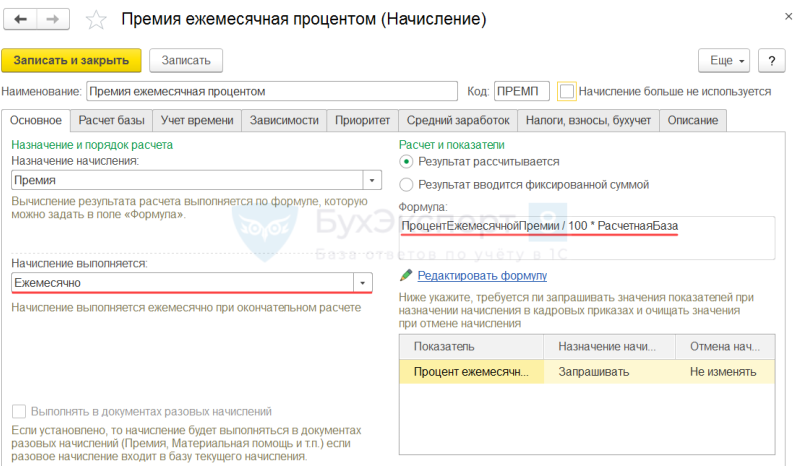Open the Средний заработок tab
800x466 pixels.
coord(458,120)
